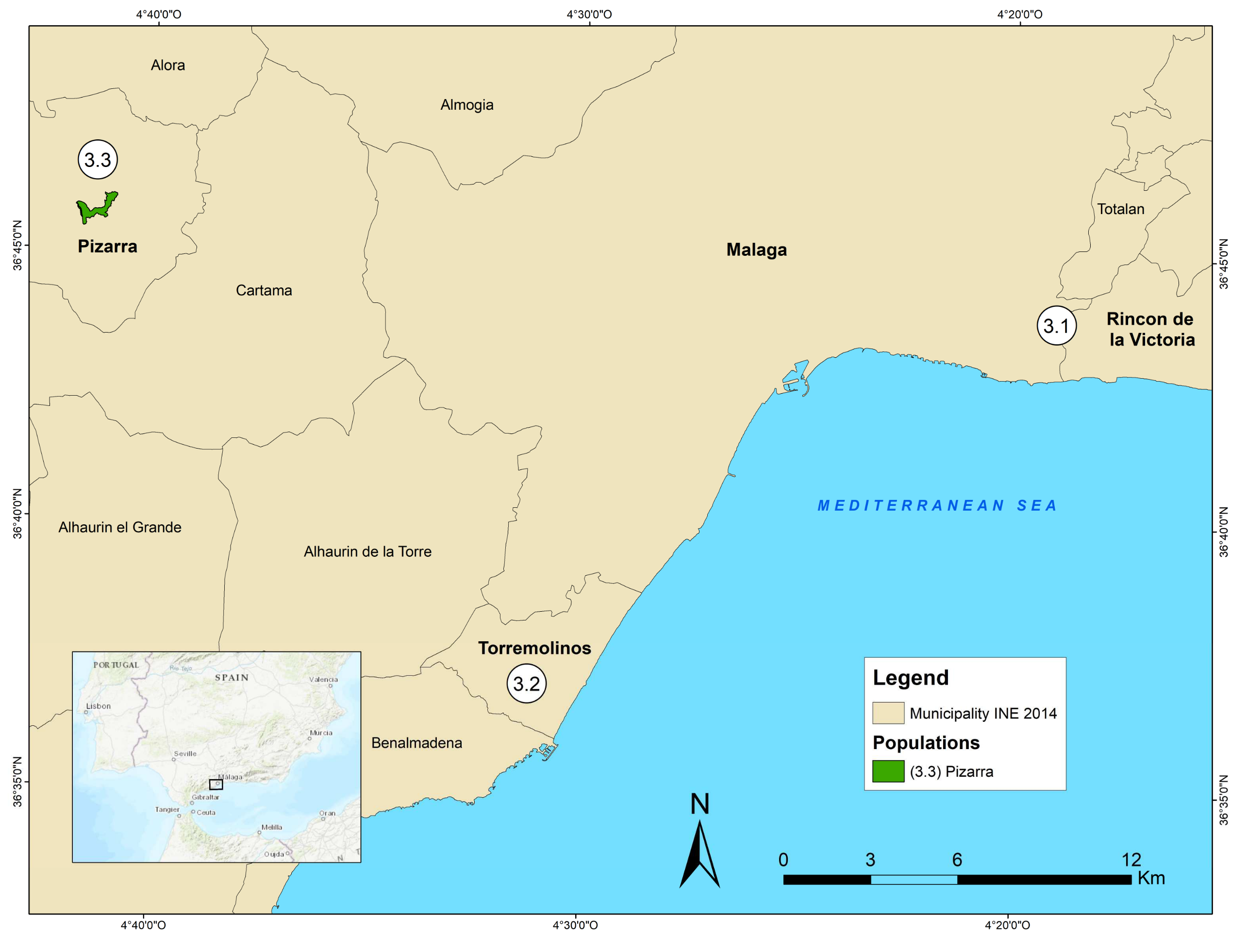Click the 3.1 circled population marker

(1056, 326)
